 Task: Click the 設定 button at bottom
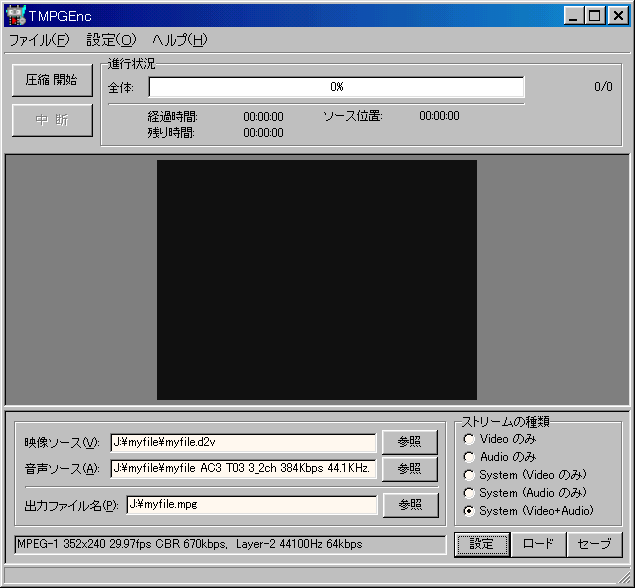pos(482,544)
